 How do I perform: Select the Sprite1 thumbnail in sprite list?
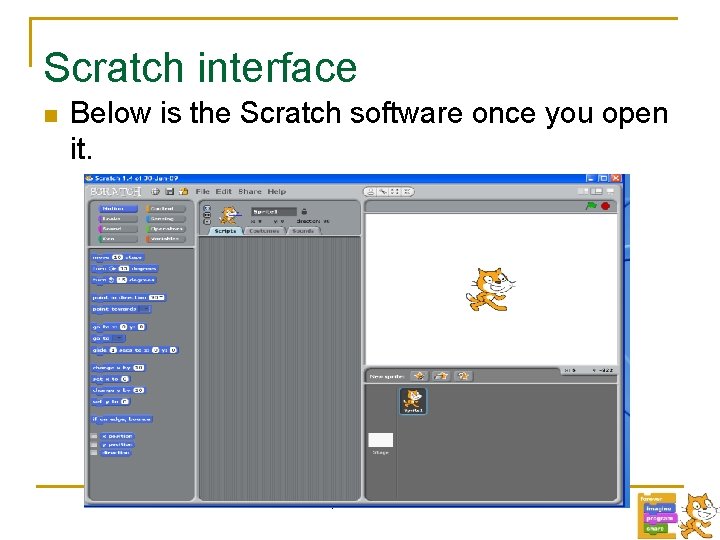pyautogui.click(x=413, y=401)
